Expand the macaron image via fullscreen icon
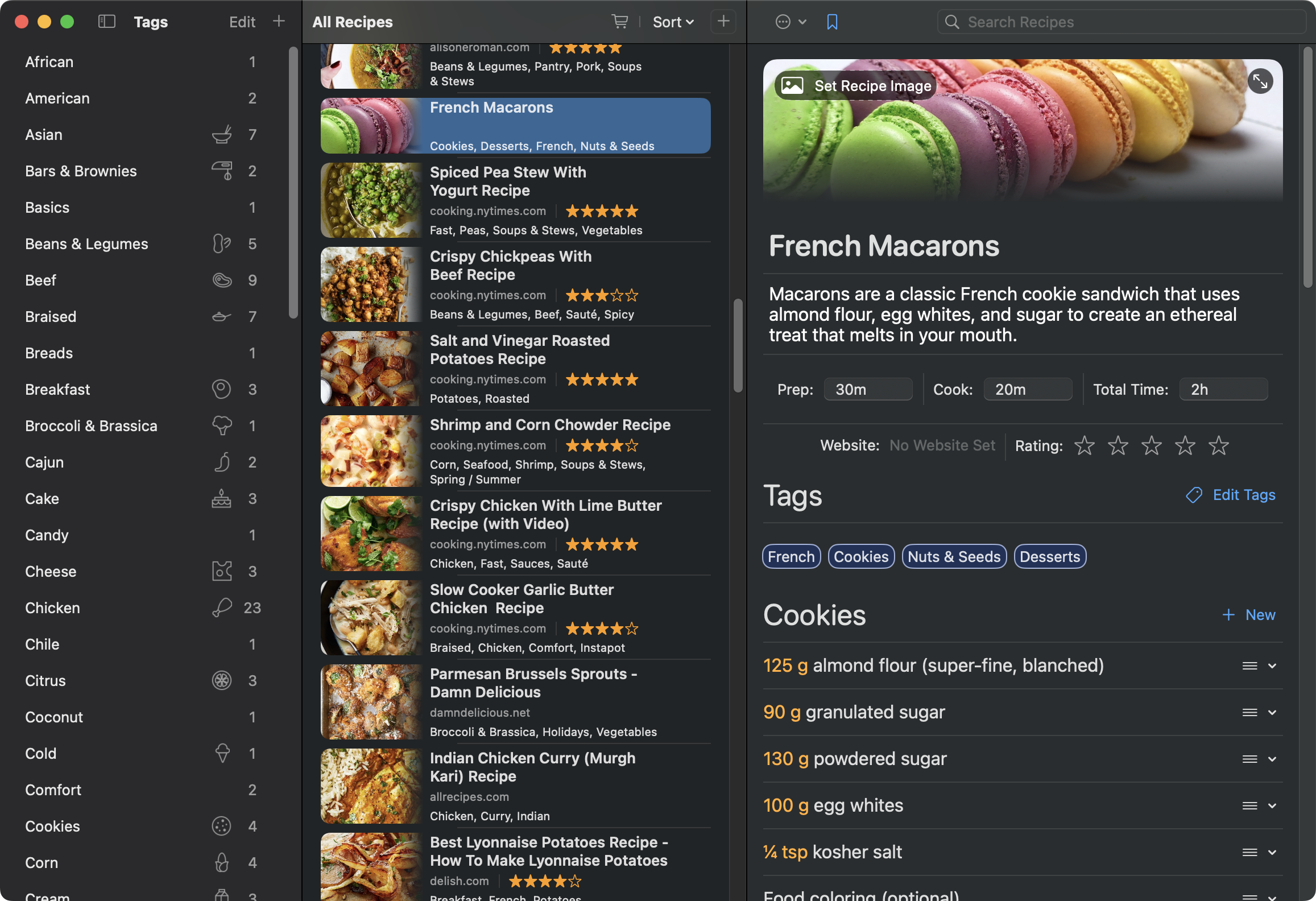The width and height of the screenshot is (1316, 901). point(1261,81)
